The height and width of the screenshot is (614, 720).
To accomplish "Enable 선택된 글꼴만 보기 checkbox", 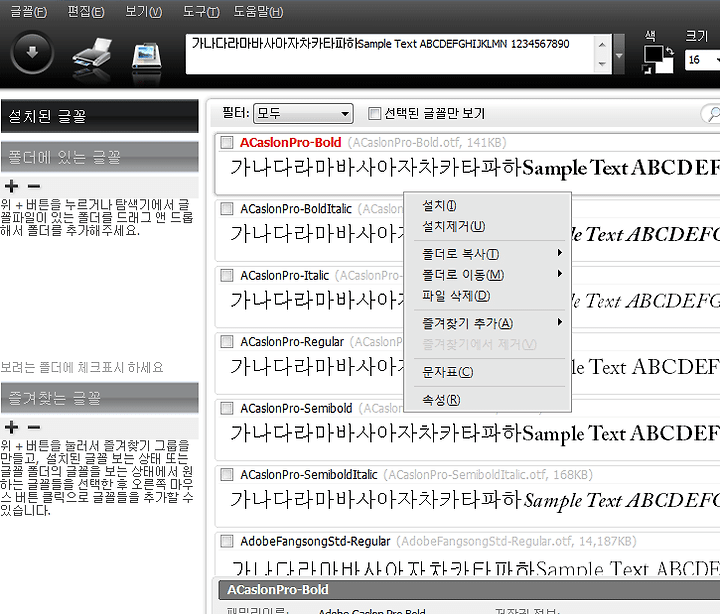I will 375,113.
